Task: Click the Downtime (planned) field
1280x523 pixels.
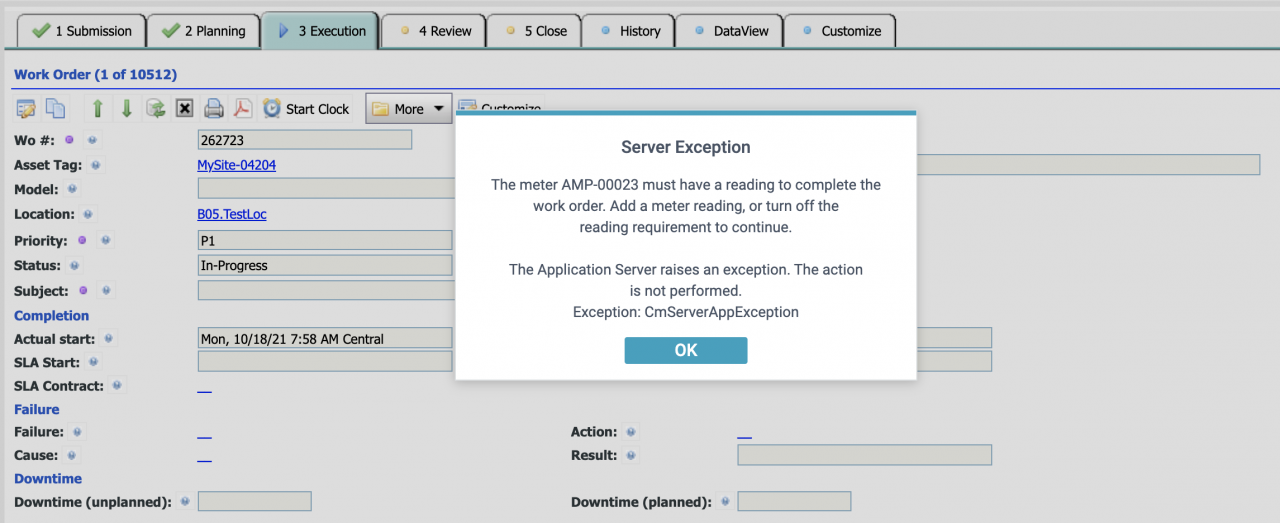Action: pyautogui.click(x=794, y=501)
